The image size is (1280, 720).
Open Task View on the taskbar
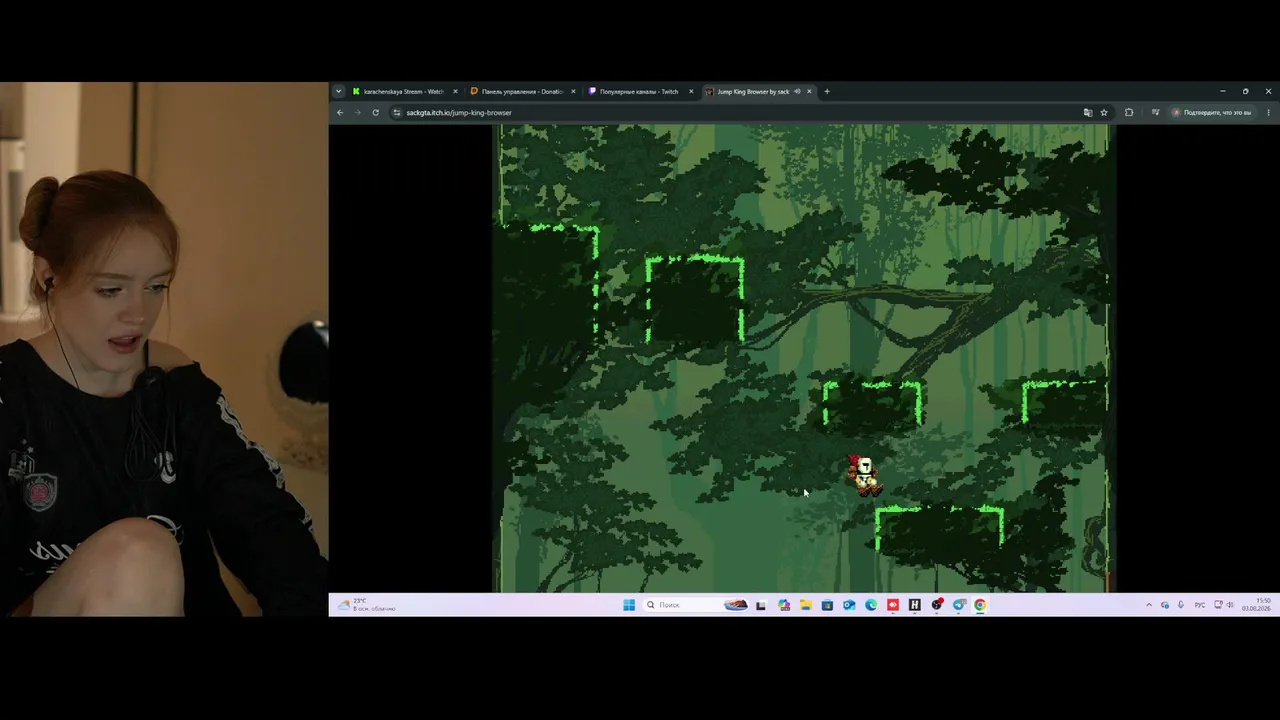tap(761, 605)
